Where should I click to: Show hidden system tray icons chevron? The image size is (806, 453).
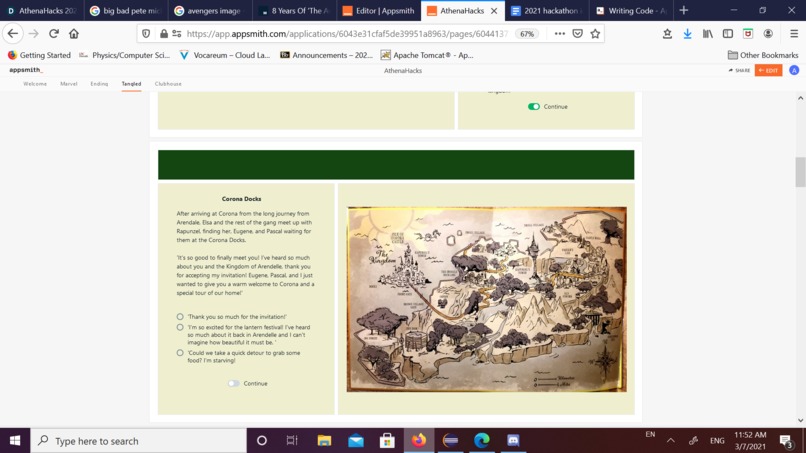pos(671,441)
